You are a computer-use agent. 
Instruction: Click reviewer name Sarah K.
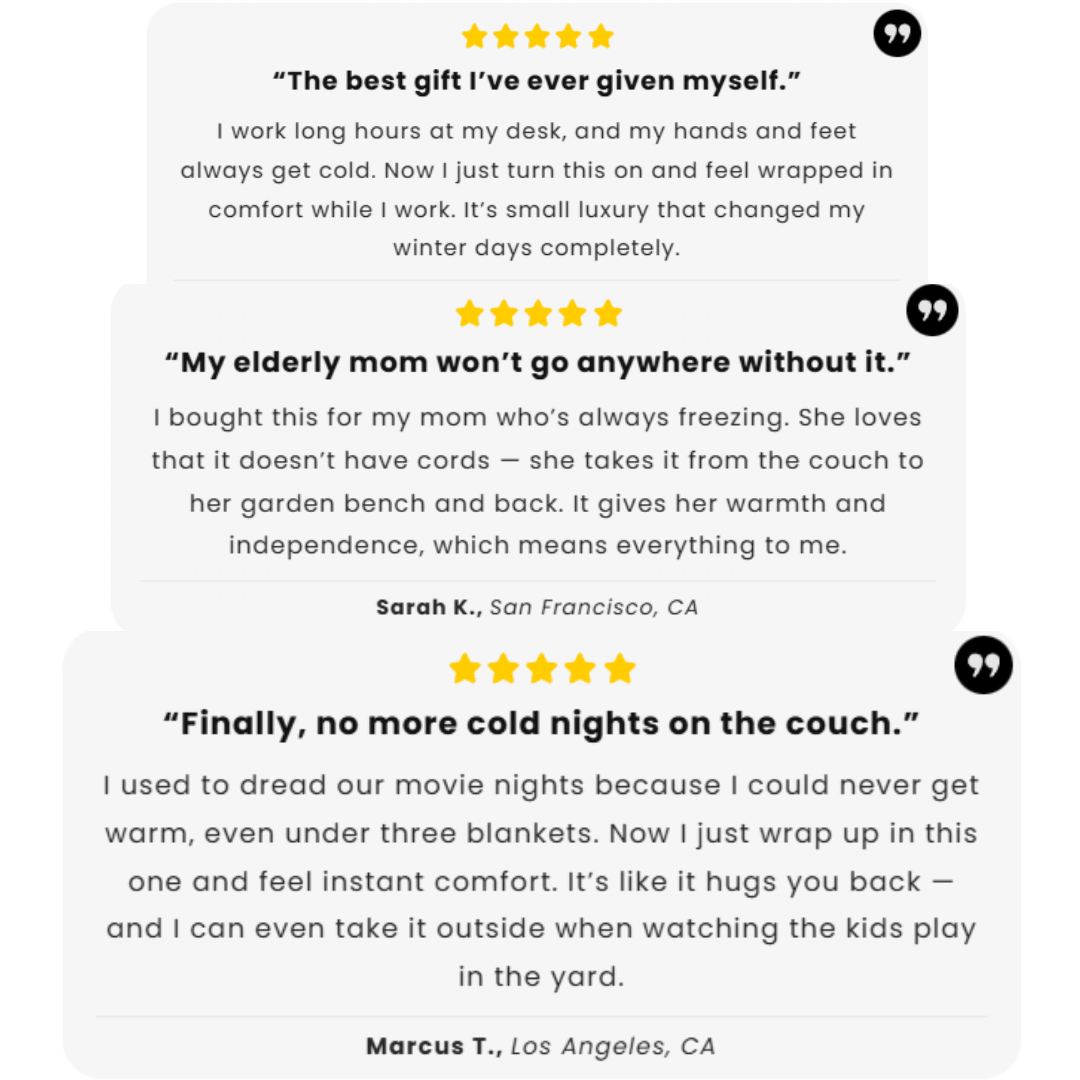coord(428,607)
